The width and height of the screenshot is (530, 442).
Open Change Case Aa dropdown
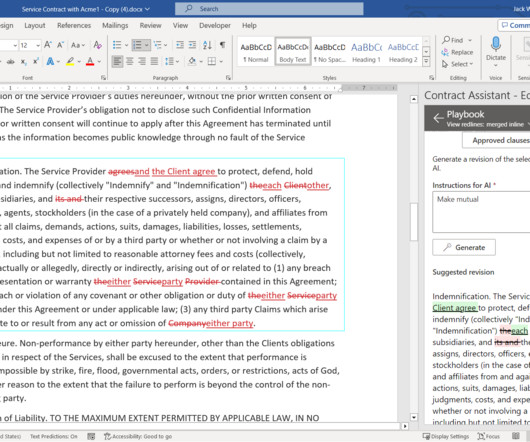(78, 45)
